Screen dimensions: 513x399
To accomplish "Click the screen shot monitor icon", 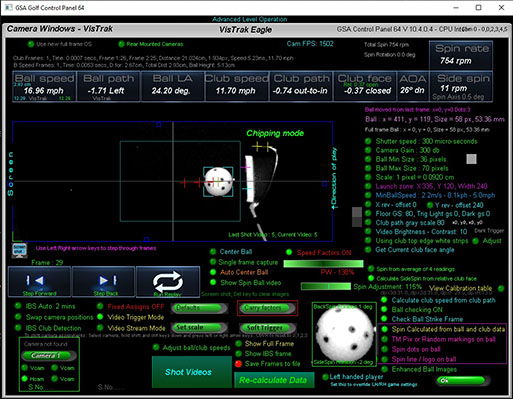I will point(19,251).
